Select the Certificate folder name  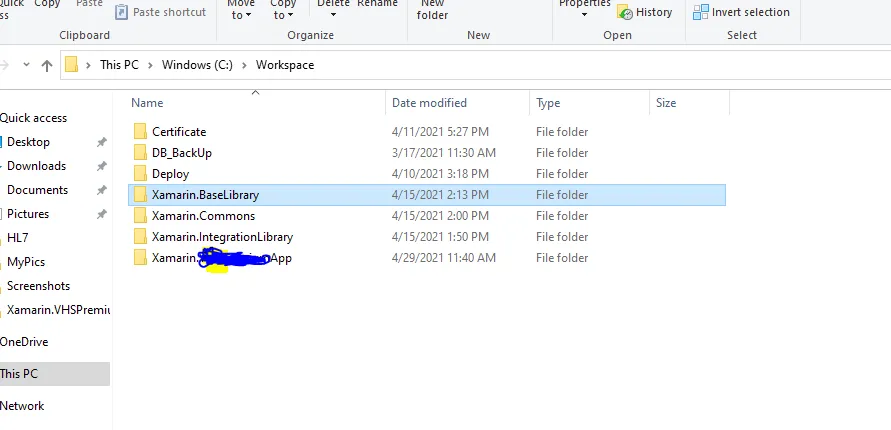coord(179,132)
